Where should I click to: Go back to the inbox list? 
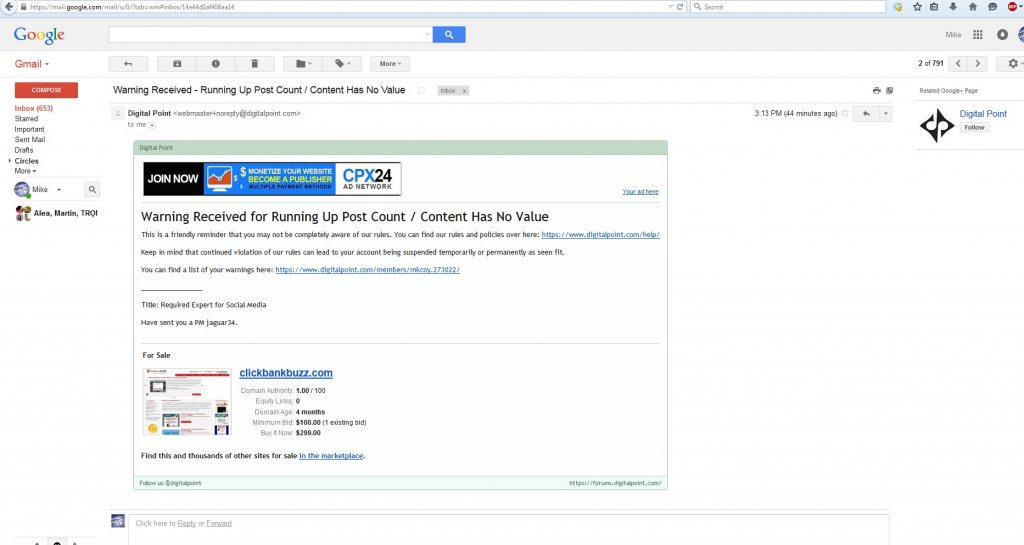(128, 63)
